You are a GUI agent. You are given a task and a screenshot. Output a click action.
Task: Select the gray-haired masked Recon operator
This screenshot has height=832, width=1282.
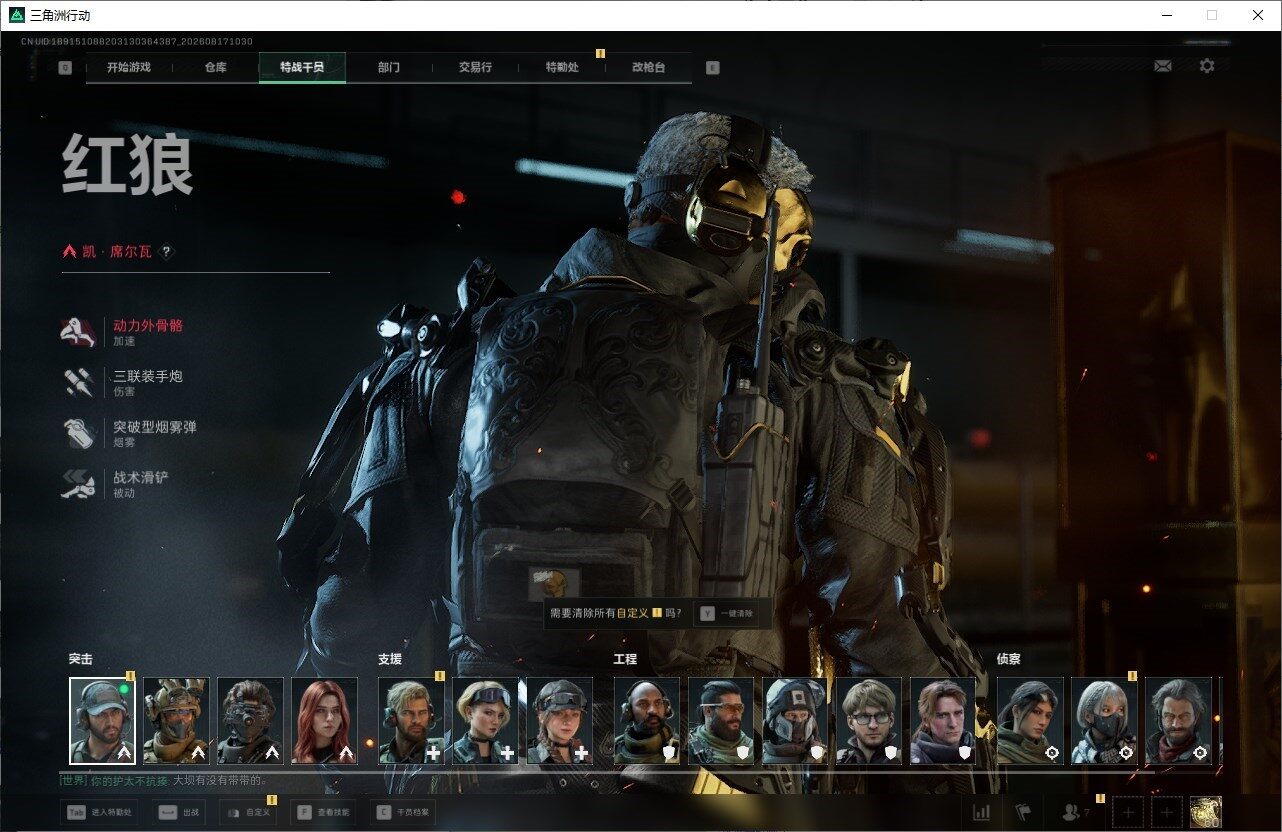1104,721
